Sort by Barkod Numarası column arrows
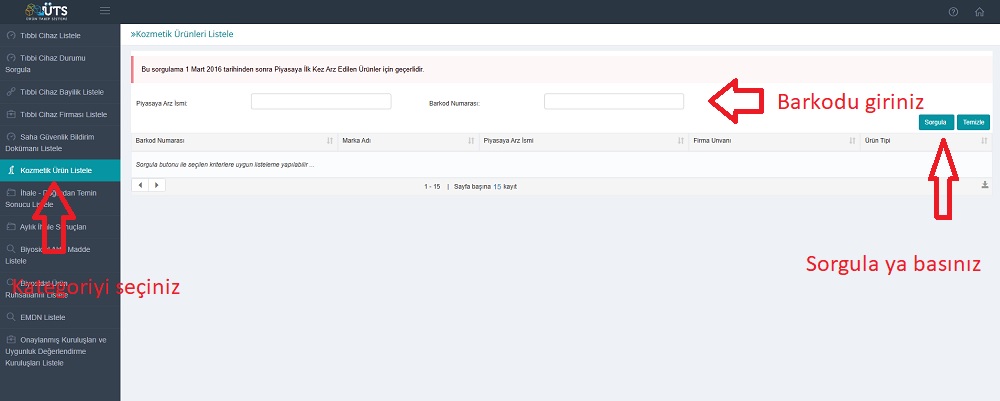The image size is (1000, 401). pos(330,141)
